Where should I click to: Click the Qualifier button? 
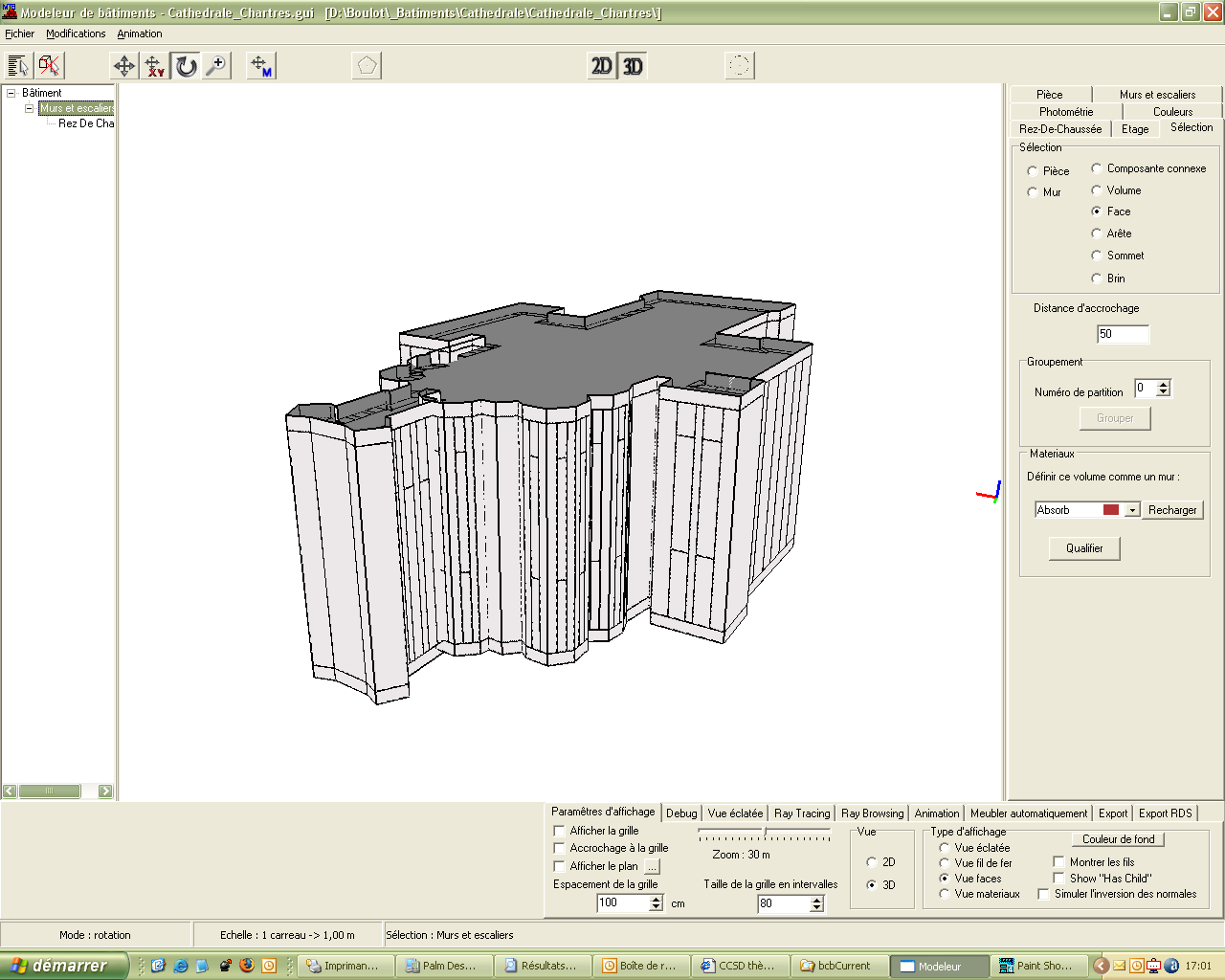click(x=1084, y=548)
